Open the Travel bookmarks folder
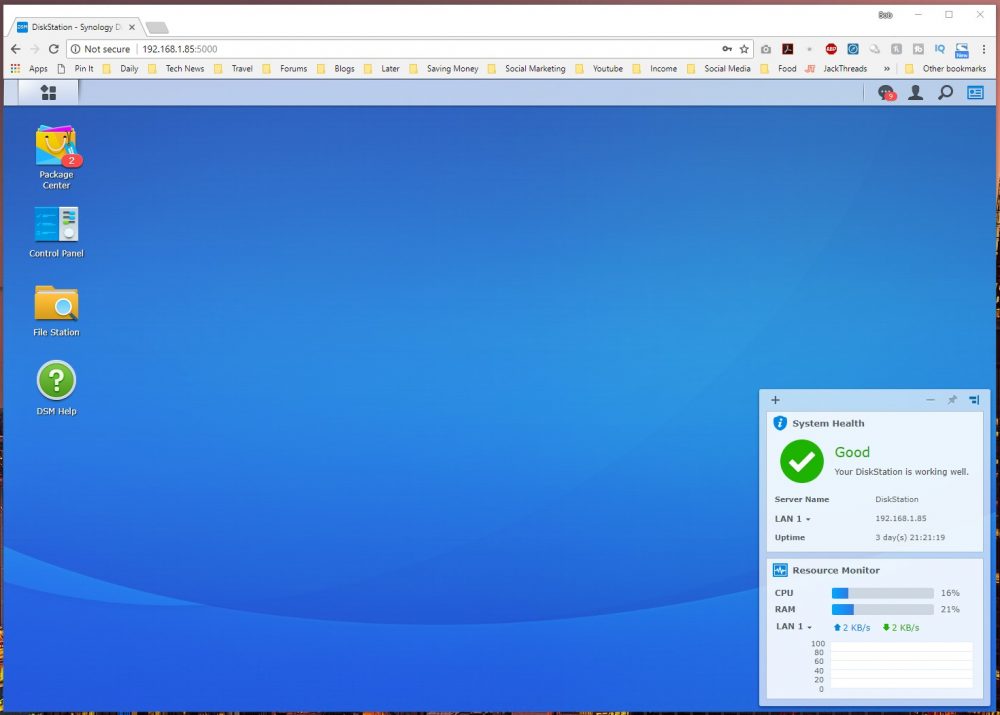This screenshot has height=715, width=1000. coord(233,68)
